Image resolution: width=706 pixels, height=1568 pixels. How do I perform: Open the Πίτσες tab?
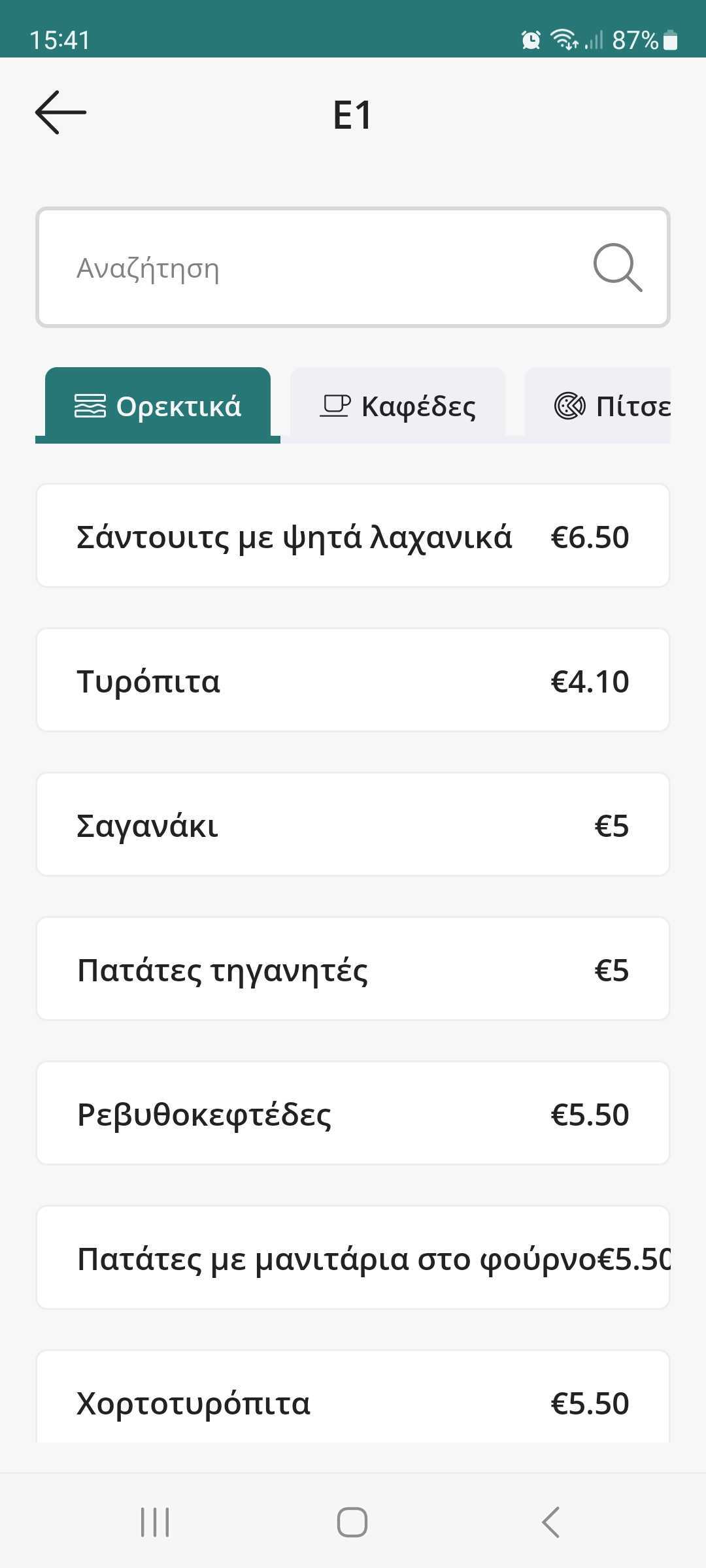(611, 406)
